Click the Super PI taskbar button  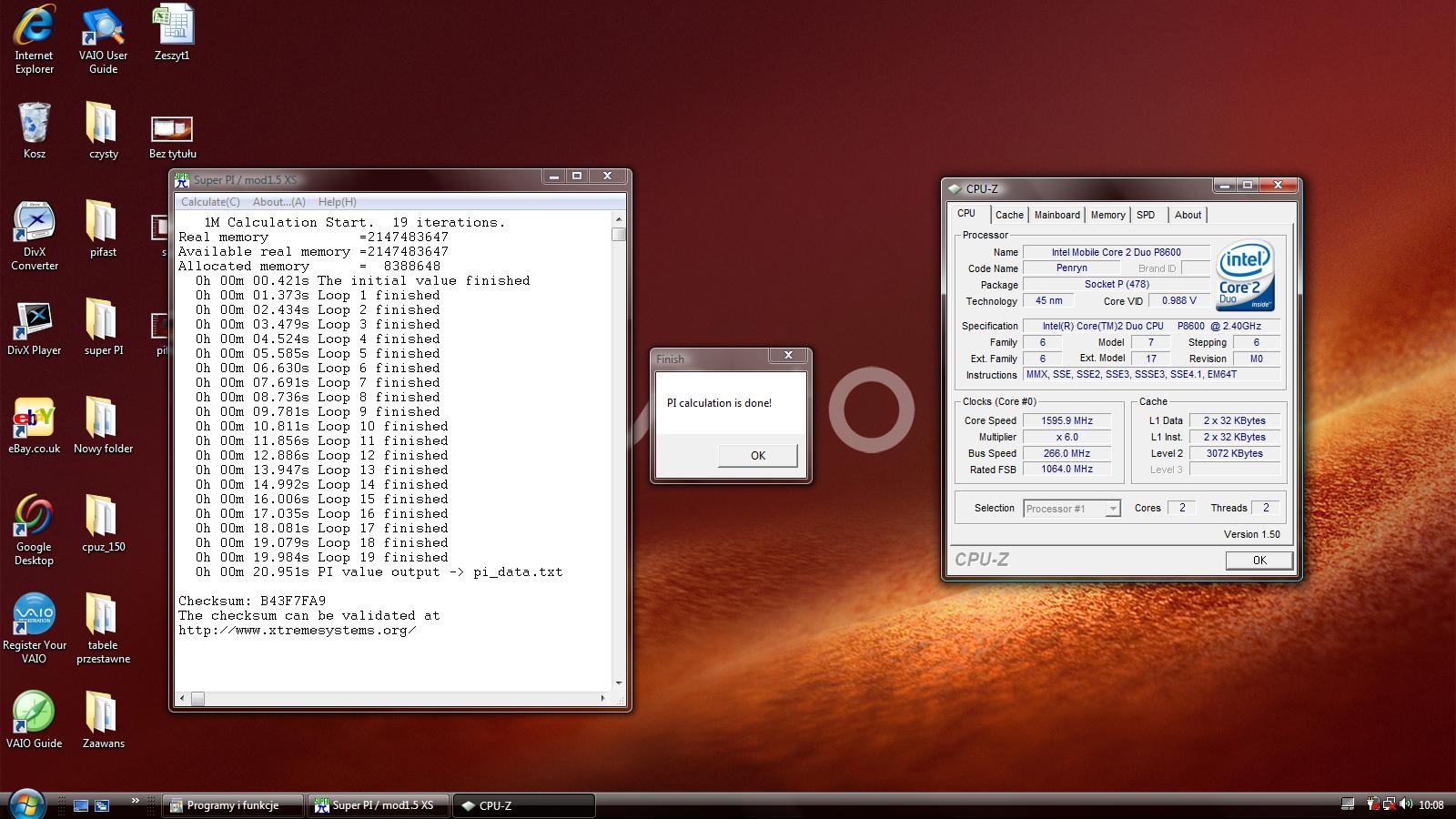379,805
